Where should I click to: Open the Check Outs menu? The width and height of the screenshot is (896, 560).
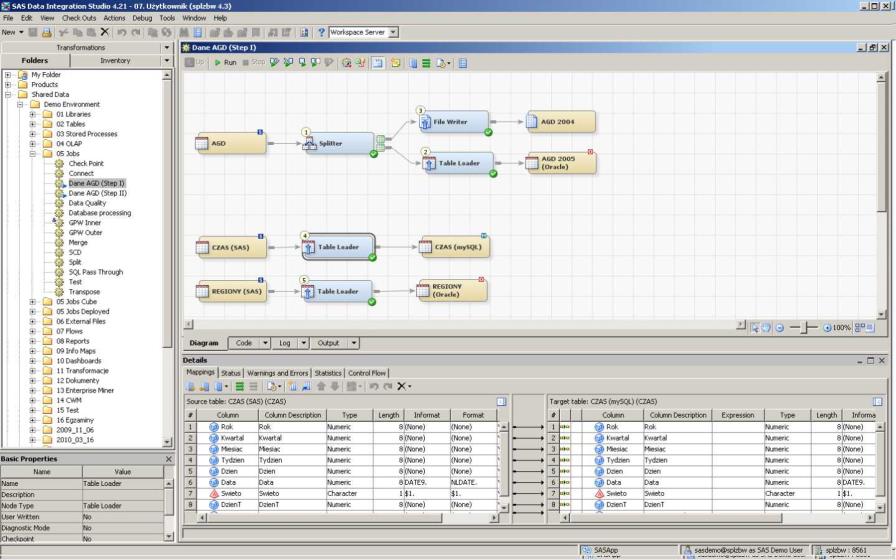(x=79, y=18)
